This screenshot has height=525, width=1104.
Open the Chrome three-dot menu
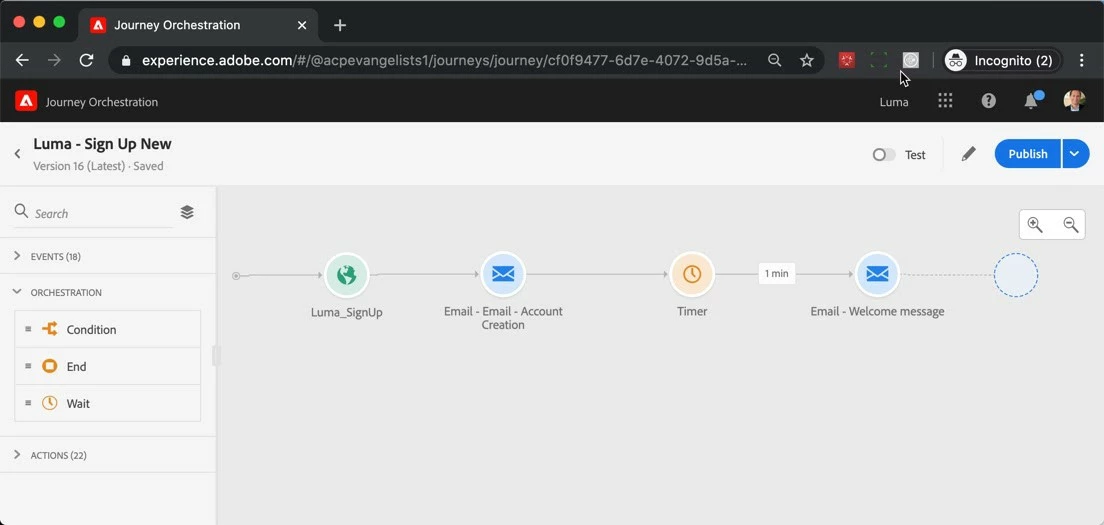click(x=1082, y=61)
